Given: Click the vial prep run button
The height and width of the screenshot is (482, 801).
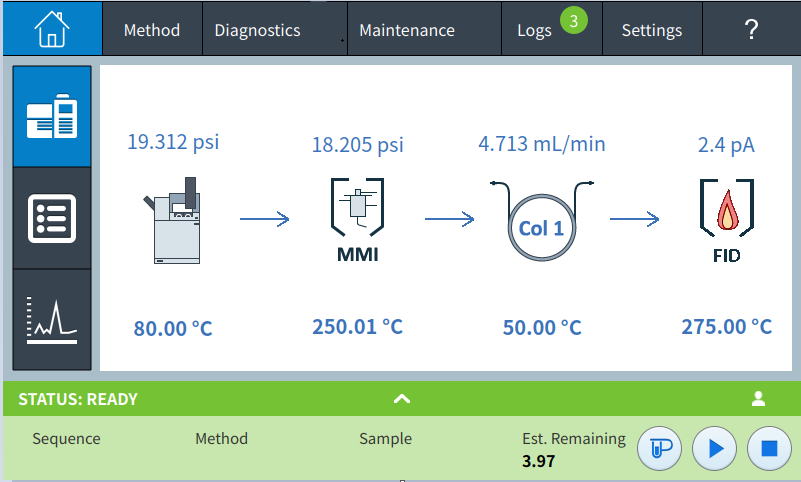Looking at the screenshot, I should (x=659, y=449).
